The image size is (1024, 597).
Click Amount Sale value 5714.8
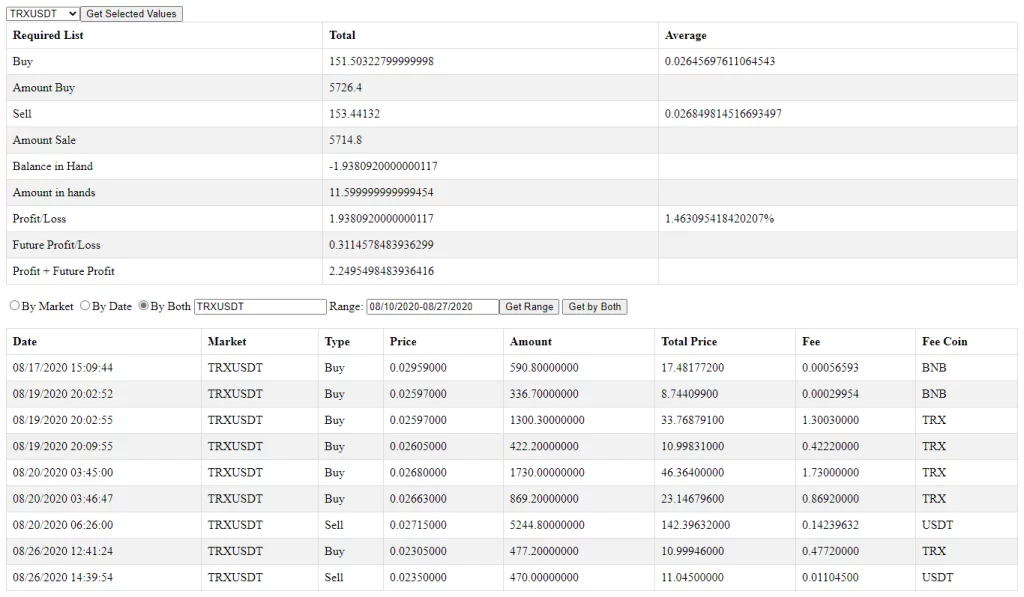tap(345, 140)
